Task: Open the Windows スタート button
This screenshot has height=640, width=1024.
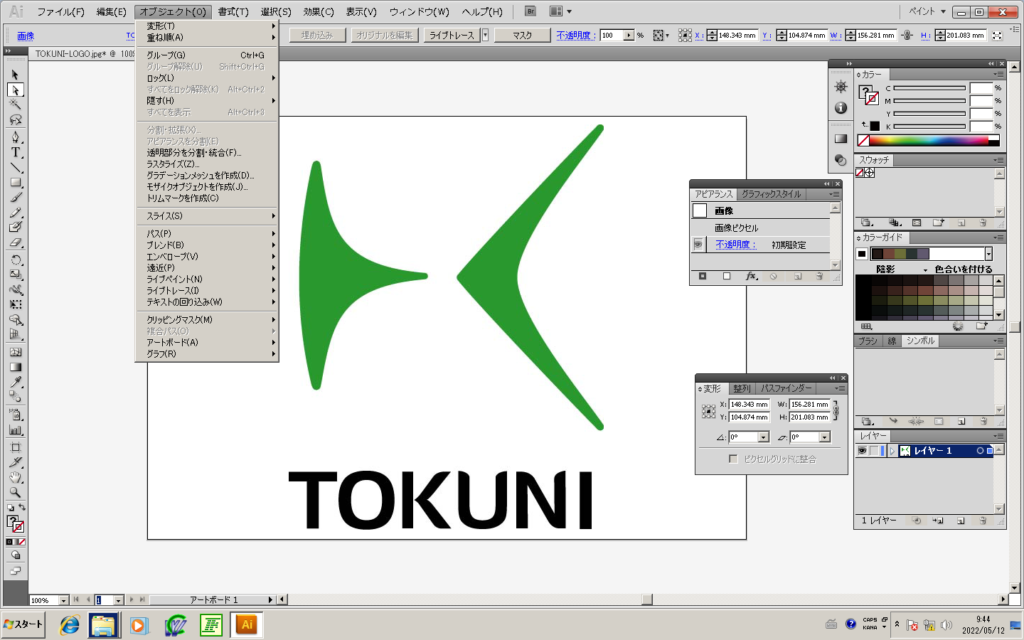Action: 24,624
